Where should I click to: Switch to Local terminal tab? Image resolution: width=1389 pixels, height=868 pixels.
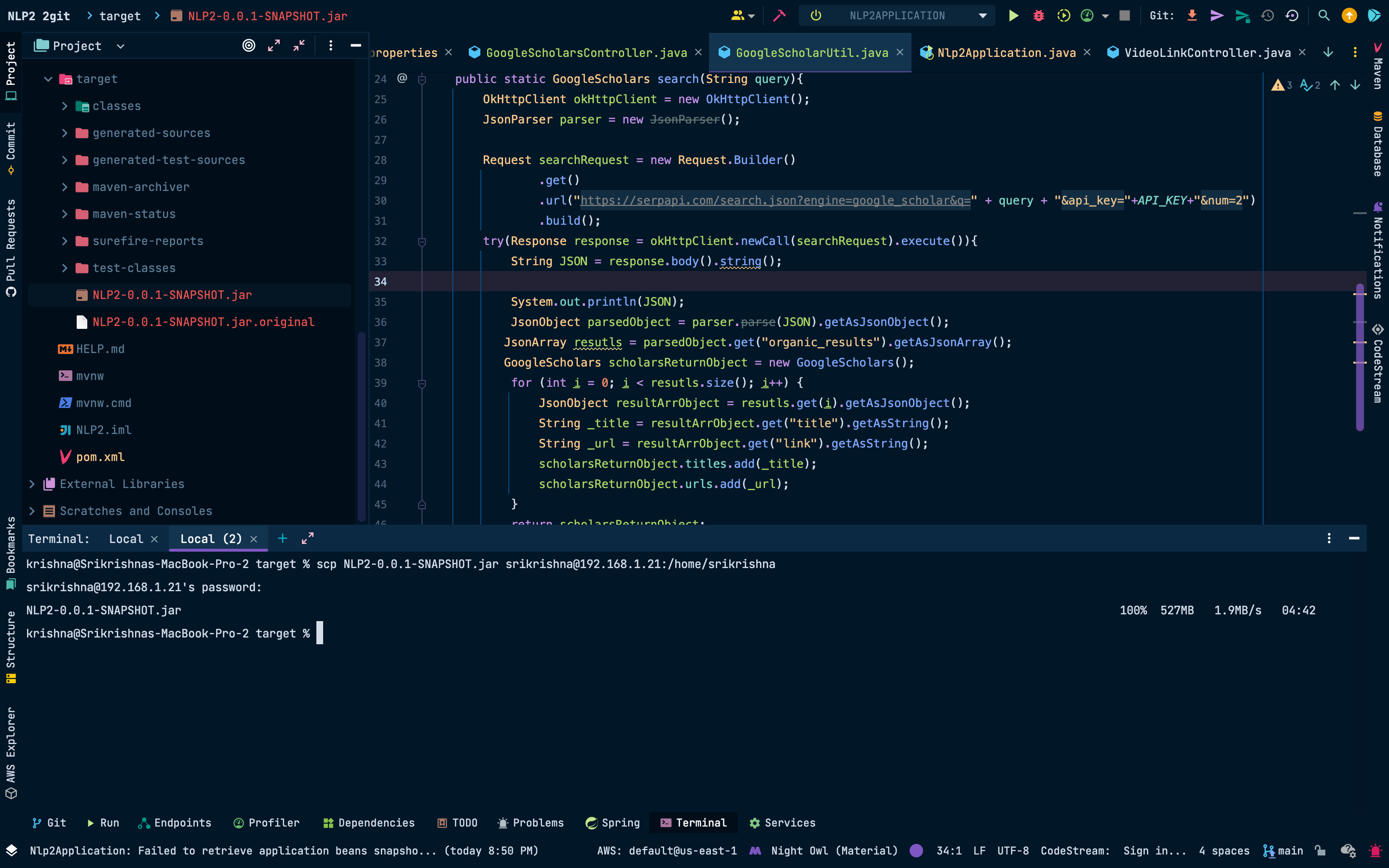click(x=126, y=539)
